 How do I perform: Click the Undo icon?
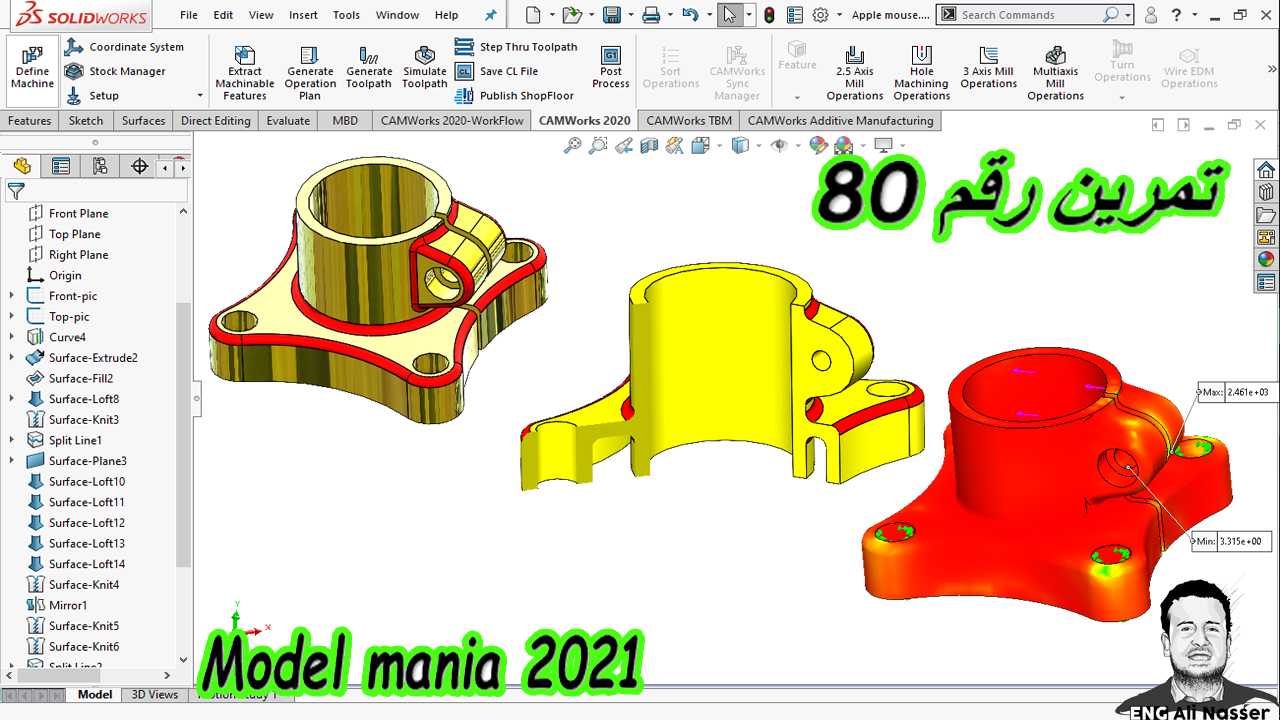[x=689, y=15]
